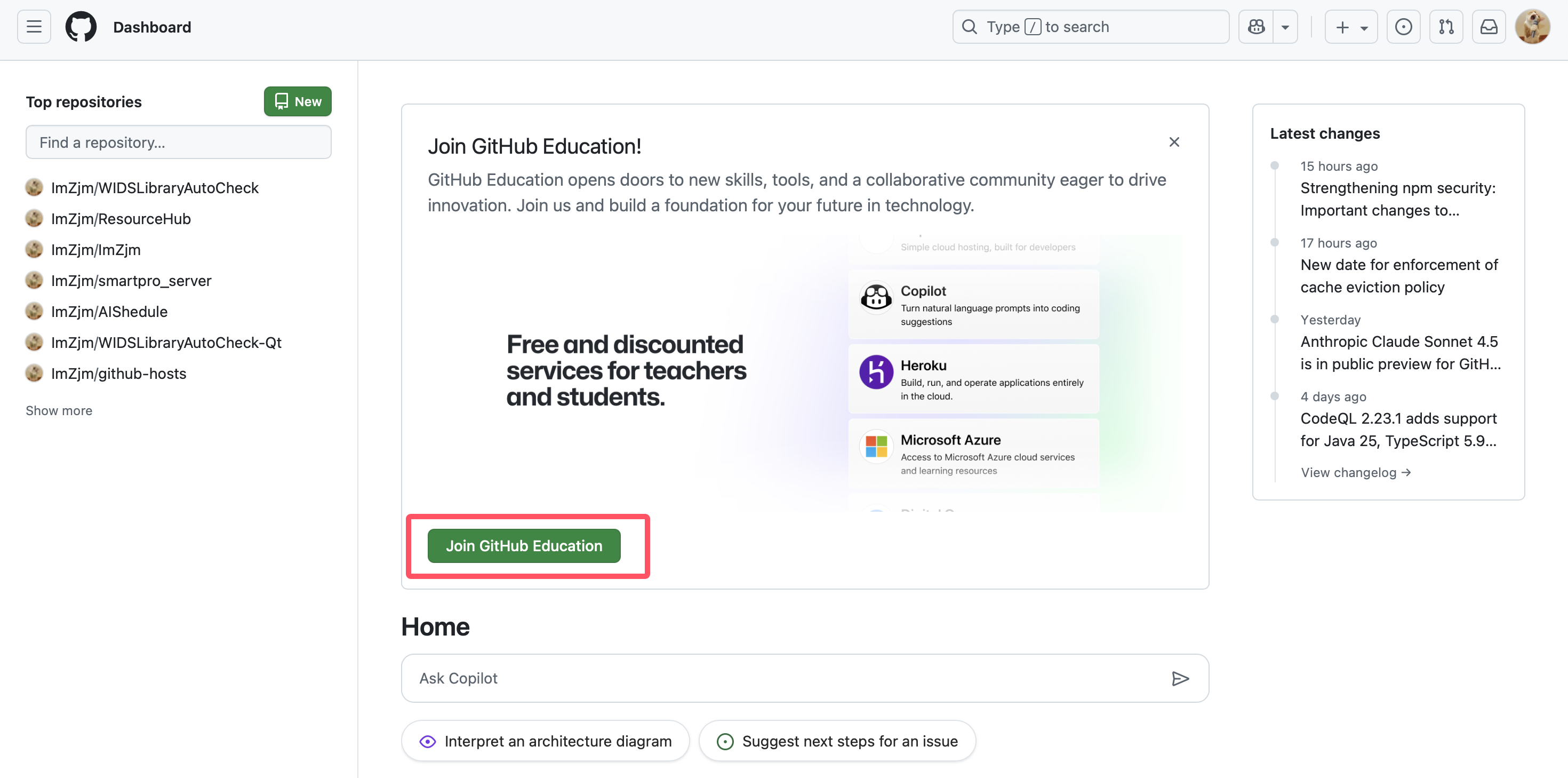
Task: Click the user profile avatar
Action: (x=1532, y=27)
